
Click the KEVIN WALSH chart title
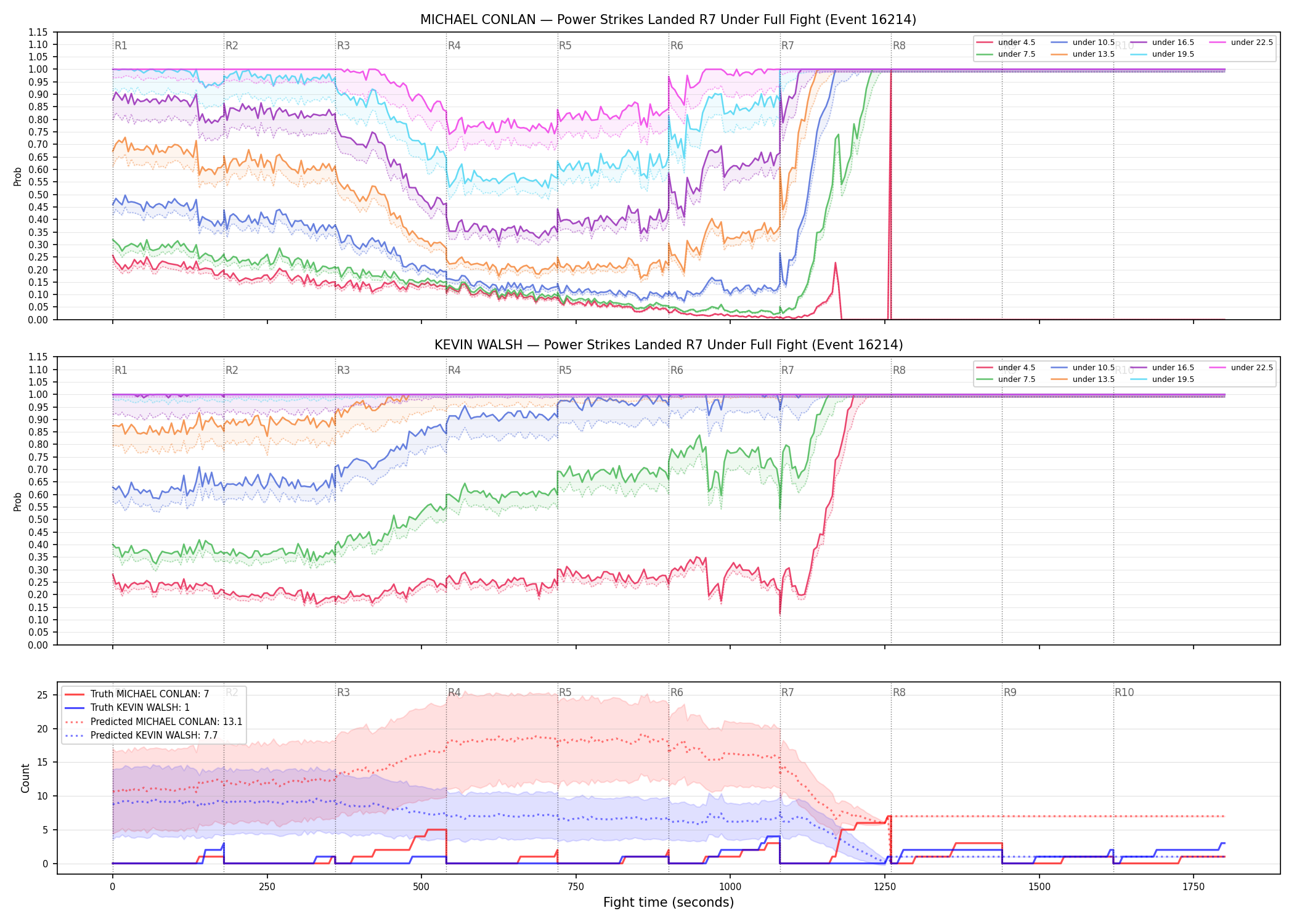668,345
